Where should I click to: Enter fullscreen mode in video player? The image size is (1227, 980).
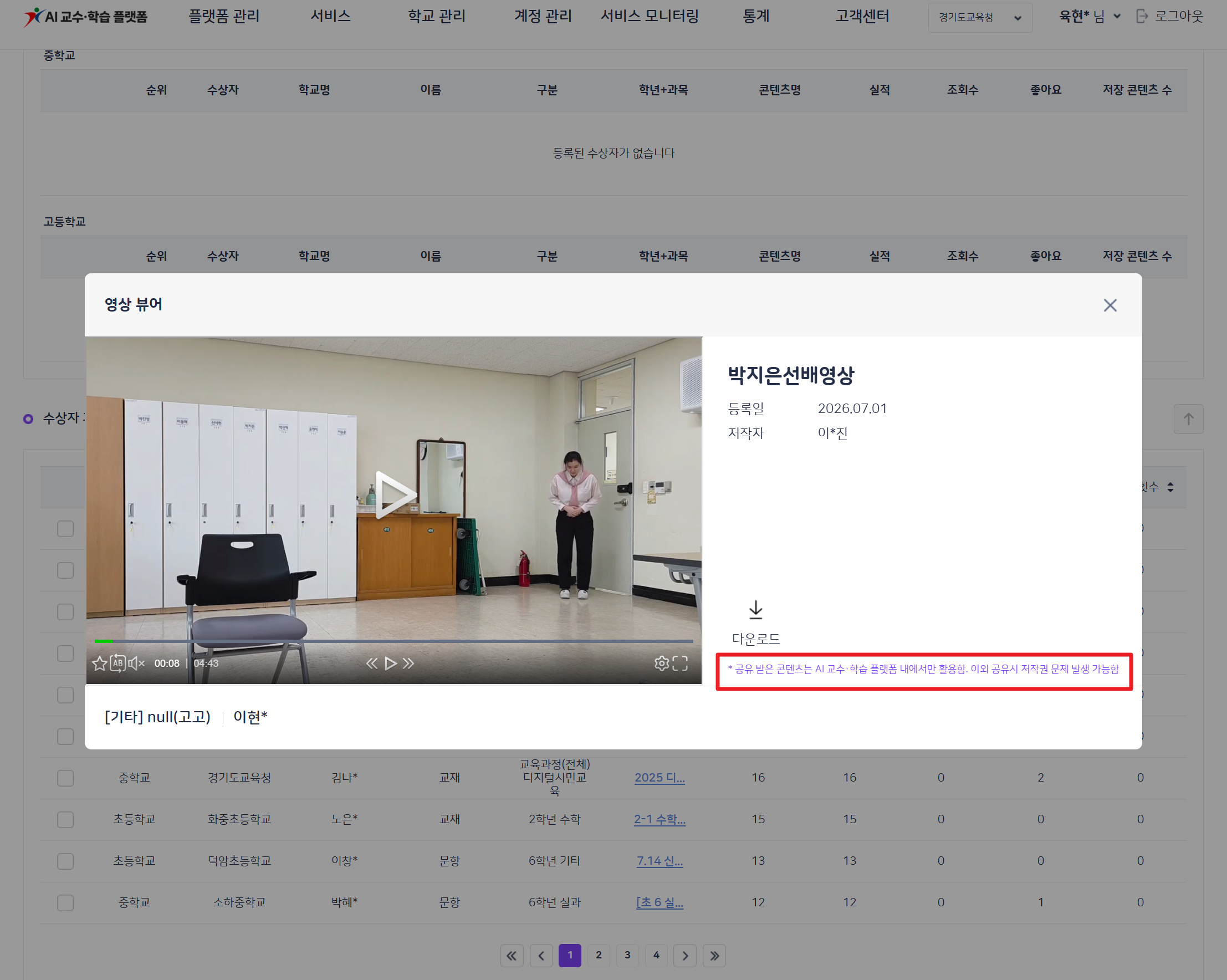[680, 663]
